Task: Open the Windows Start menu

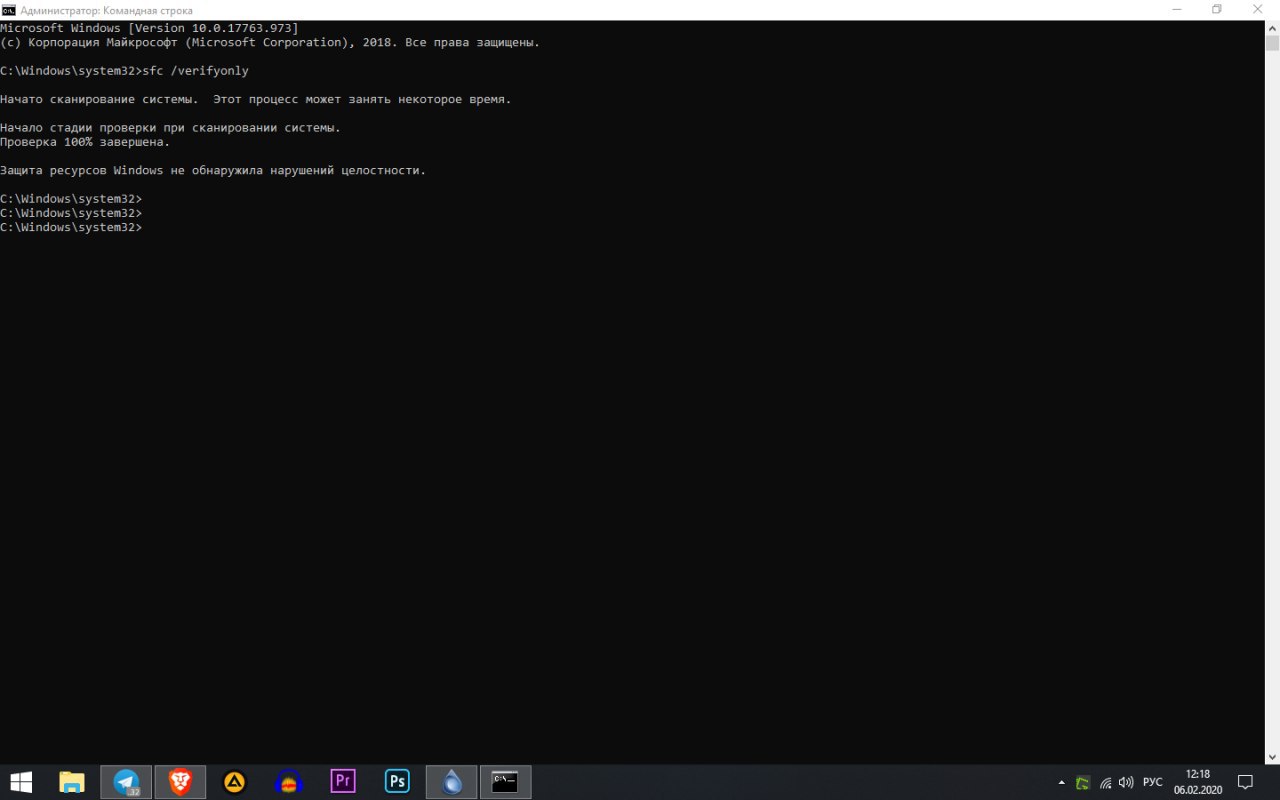Action: pyautogui.click(x=20, y=782)
